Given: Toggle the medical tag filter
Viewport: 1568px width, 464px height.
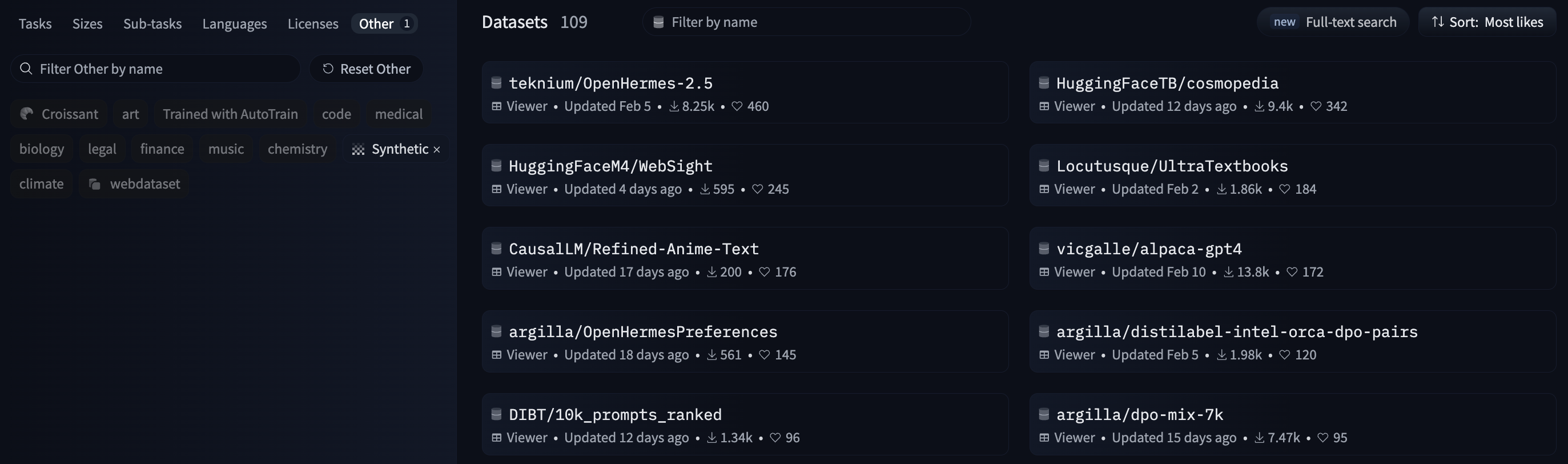Looking at the screenshot, I should pos(398,114).
